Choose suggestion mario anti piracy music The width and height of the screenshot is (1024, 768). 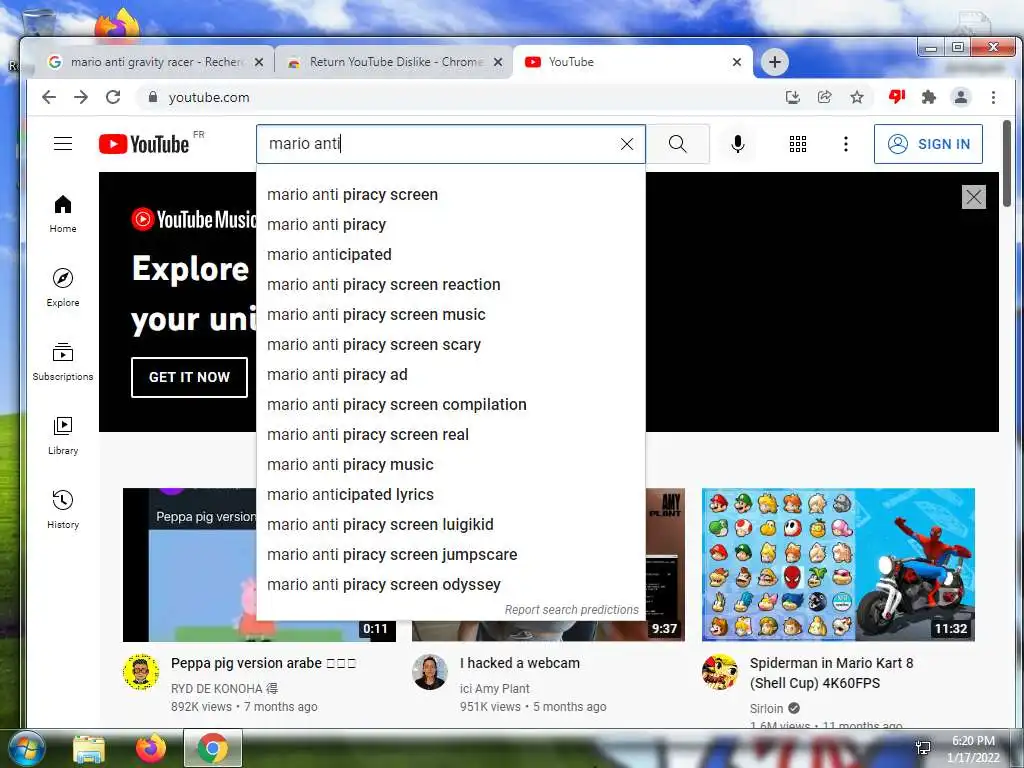pos(451,465)
